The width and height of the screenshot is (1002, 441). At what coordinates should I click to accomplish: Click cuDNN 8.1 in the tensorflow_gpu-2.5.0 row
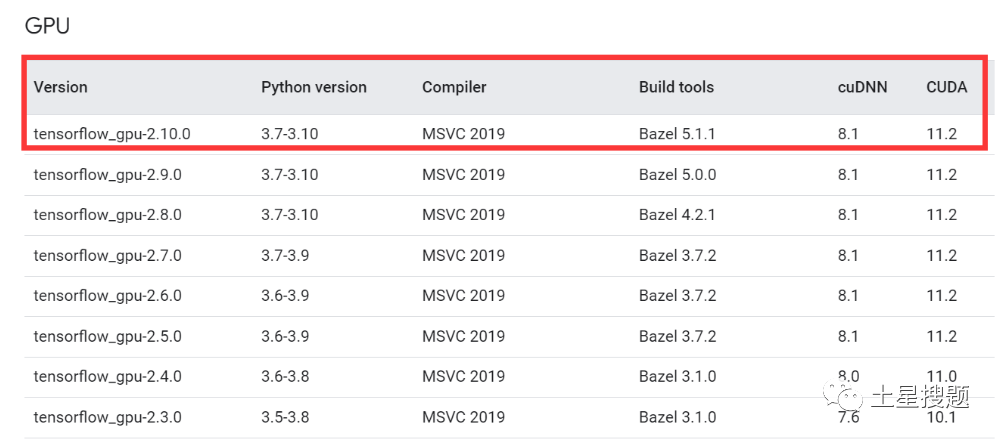tap(848, 336)
